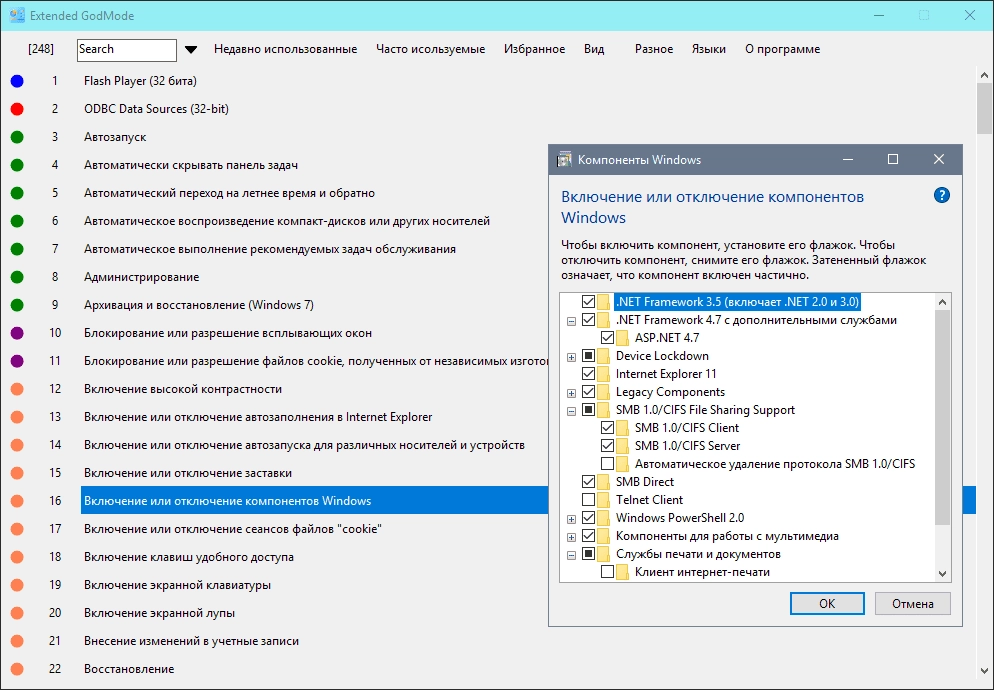Image resolution: width=994 pixels, height=690 pixels.
Task: Click folder icon of Telnet Client
Action: pyautogui.click(x=604, y=500)
